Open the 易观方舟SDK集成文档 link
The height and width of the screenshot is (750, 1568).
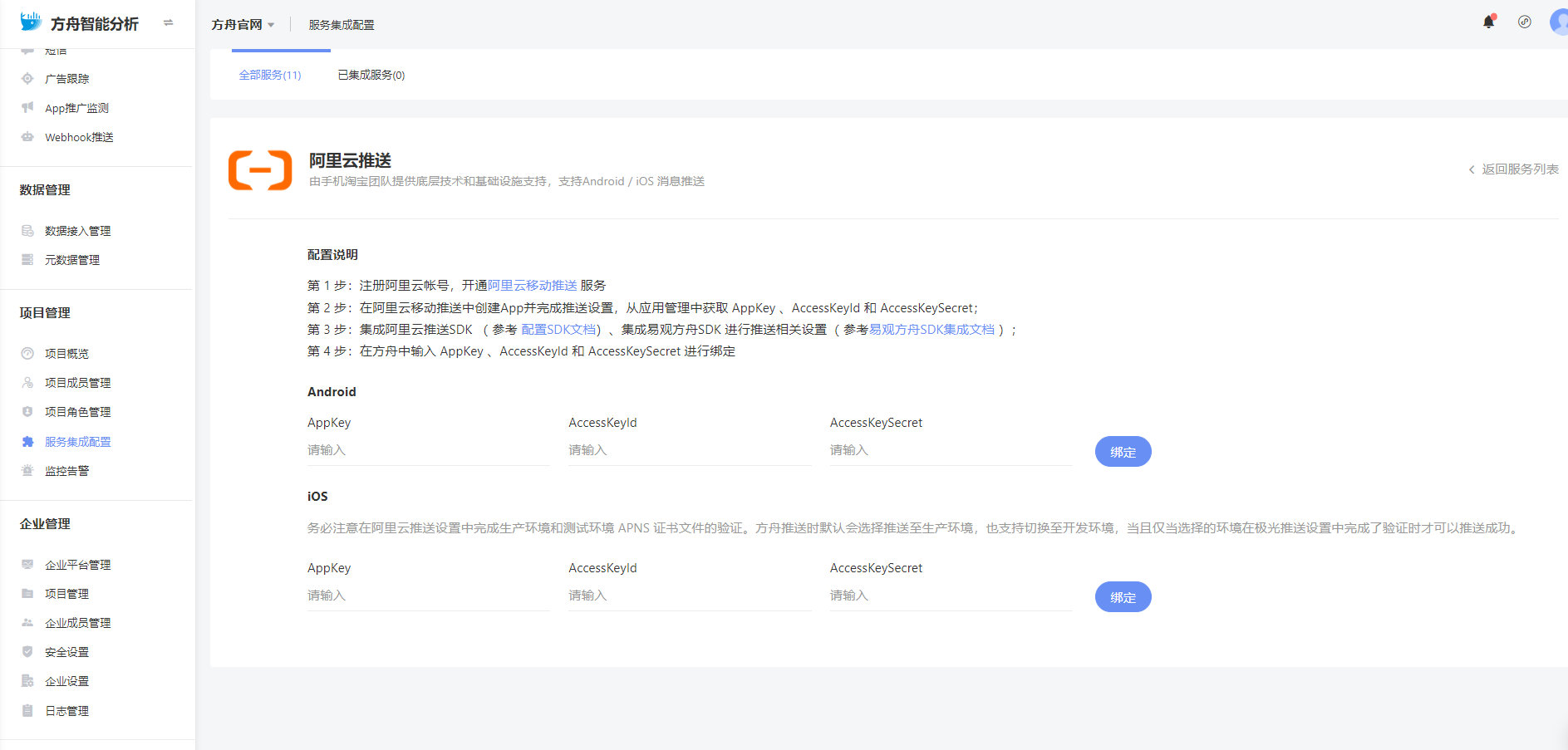coord(931,329)
